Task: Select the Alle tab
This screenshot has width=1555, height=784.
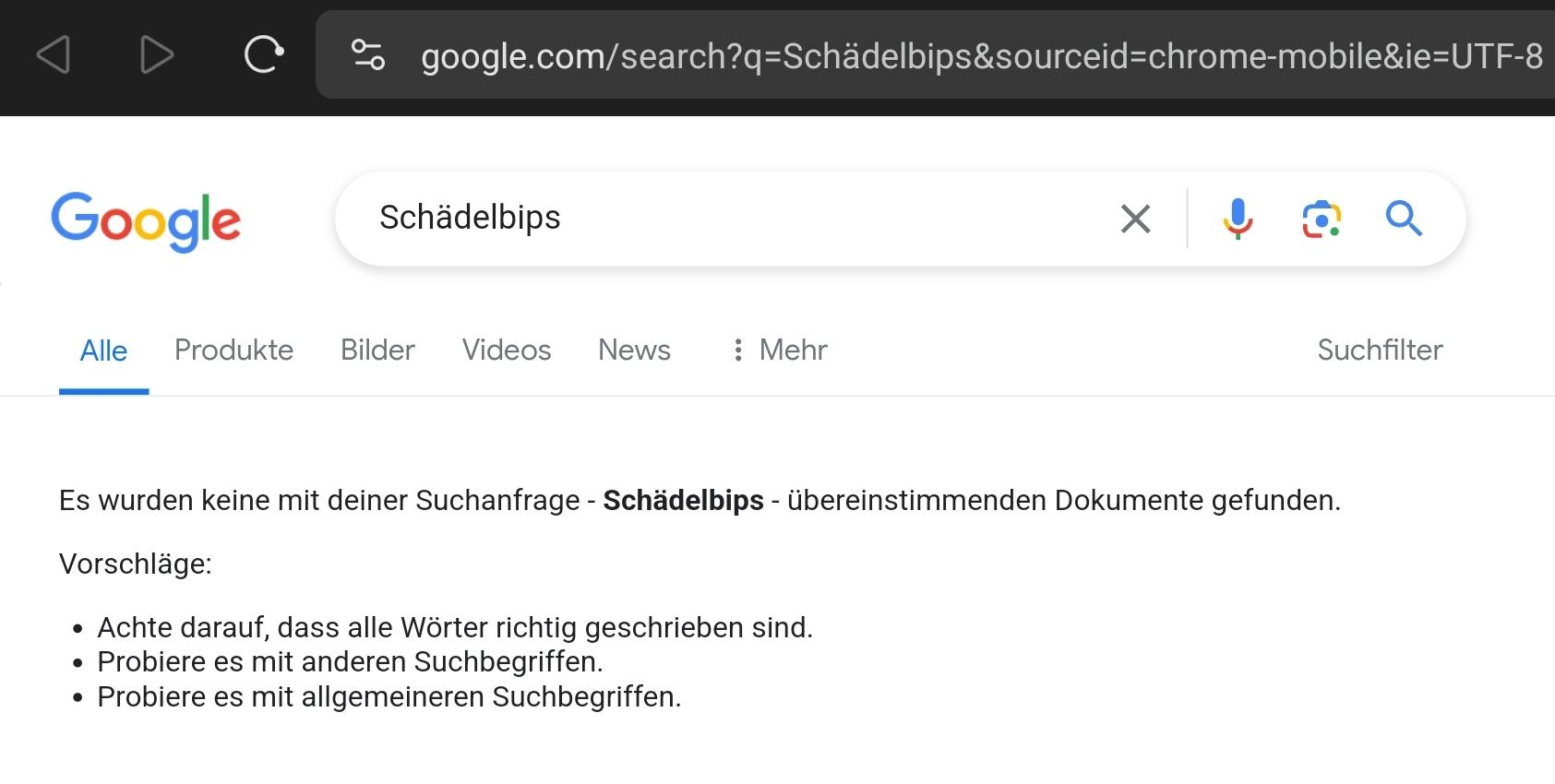Action: click(103, 350)
